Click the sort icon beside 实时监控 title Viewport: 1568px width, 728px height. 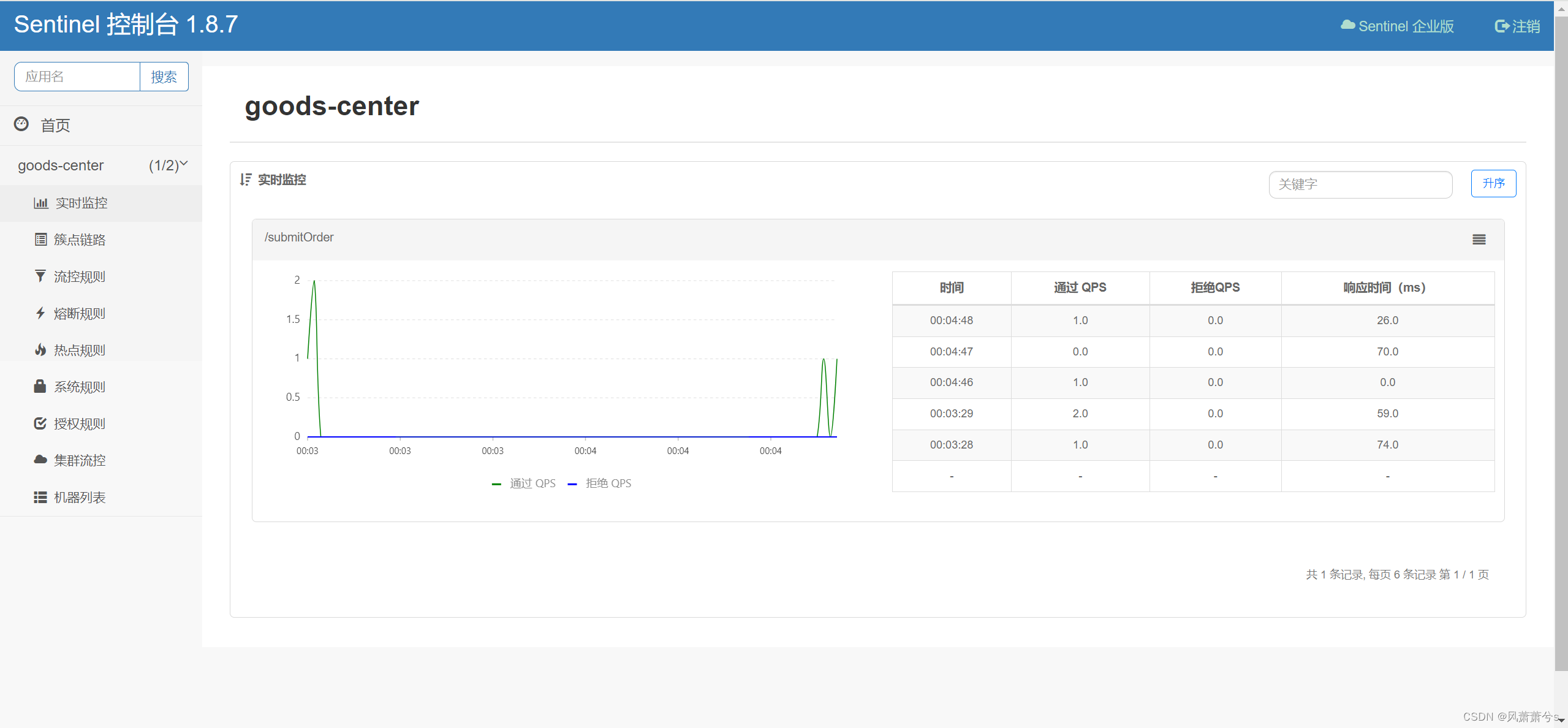(246, 180)
